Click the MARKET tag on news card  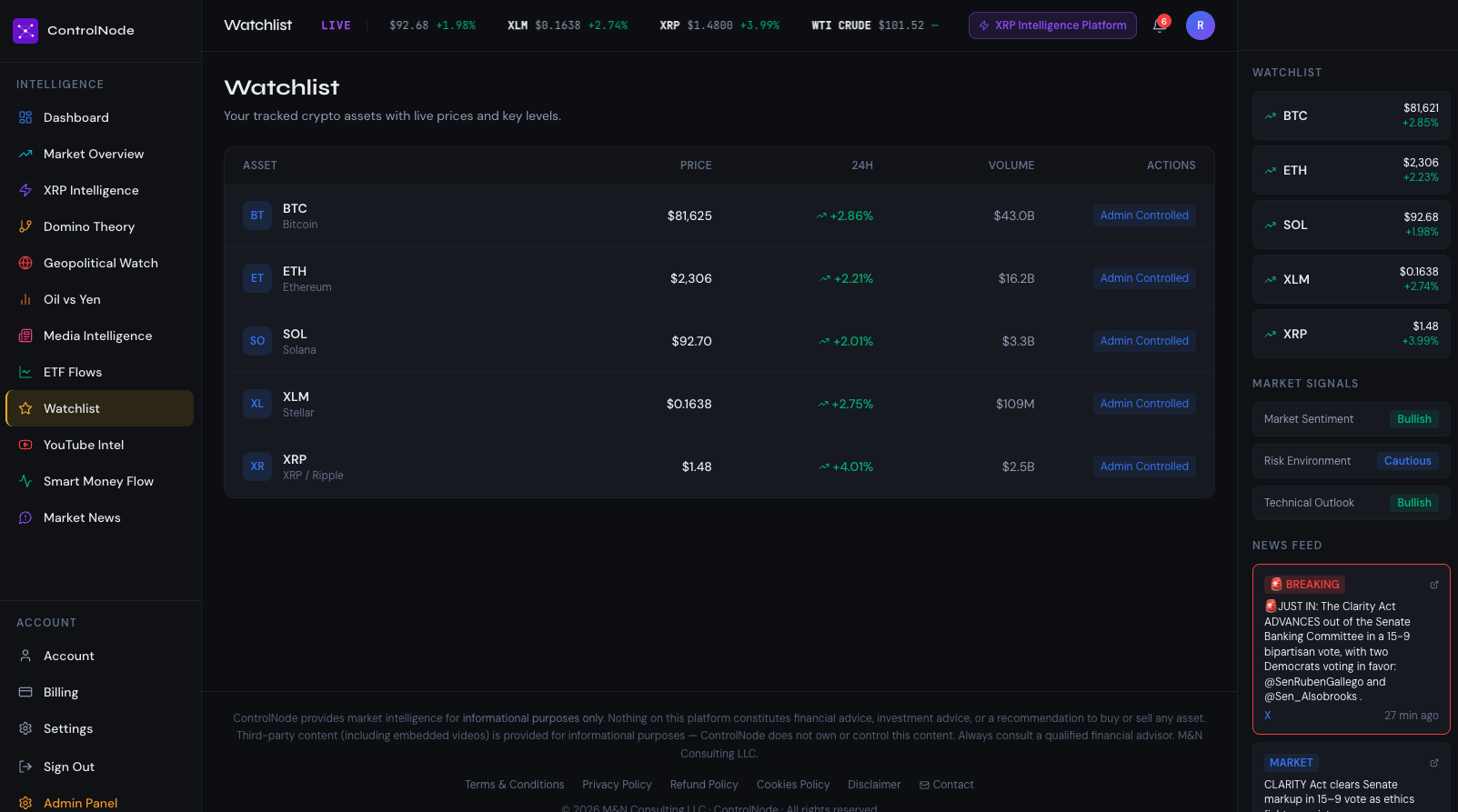click(x=1292, y=763)
